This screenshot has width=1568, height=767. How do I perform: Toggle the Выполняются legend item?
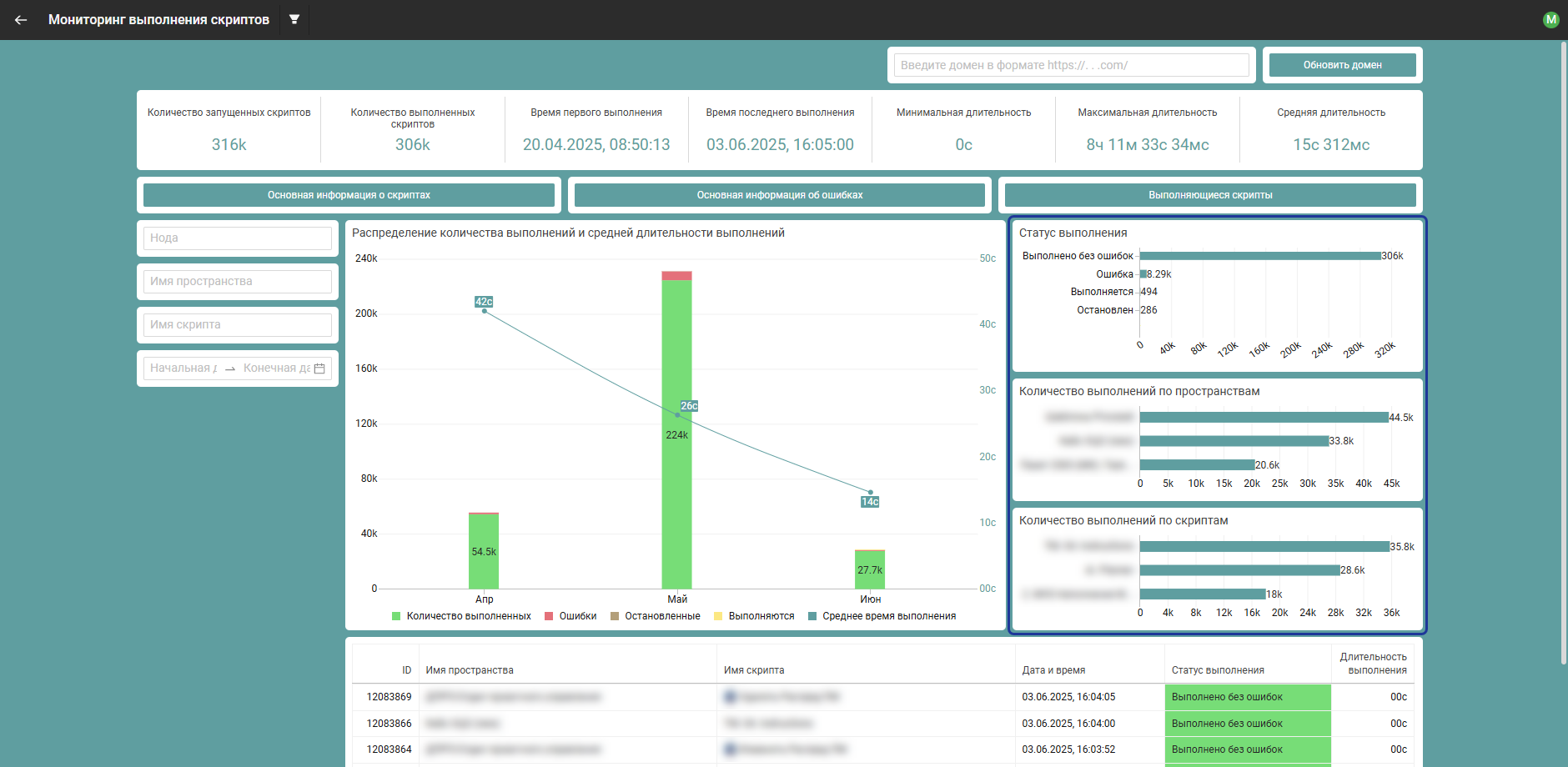click(754, 616)
